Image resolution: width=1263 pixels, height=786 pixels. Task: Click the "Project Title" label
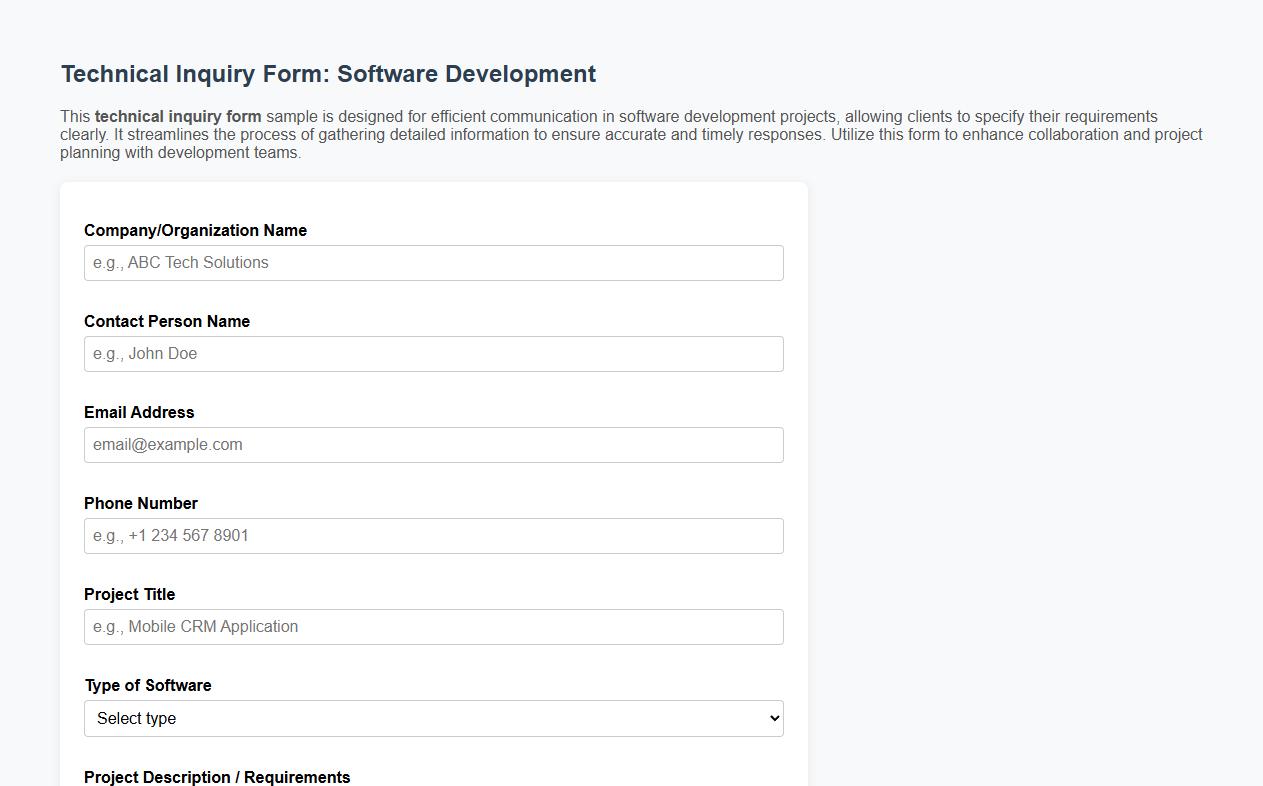pos(129,594)
